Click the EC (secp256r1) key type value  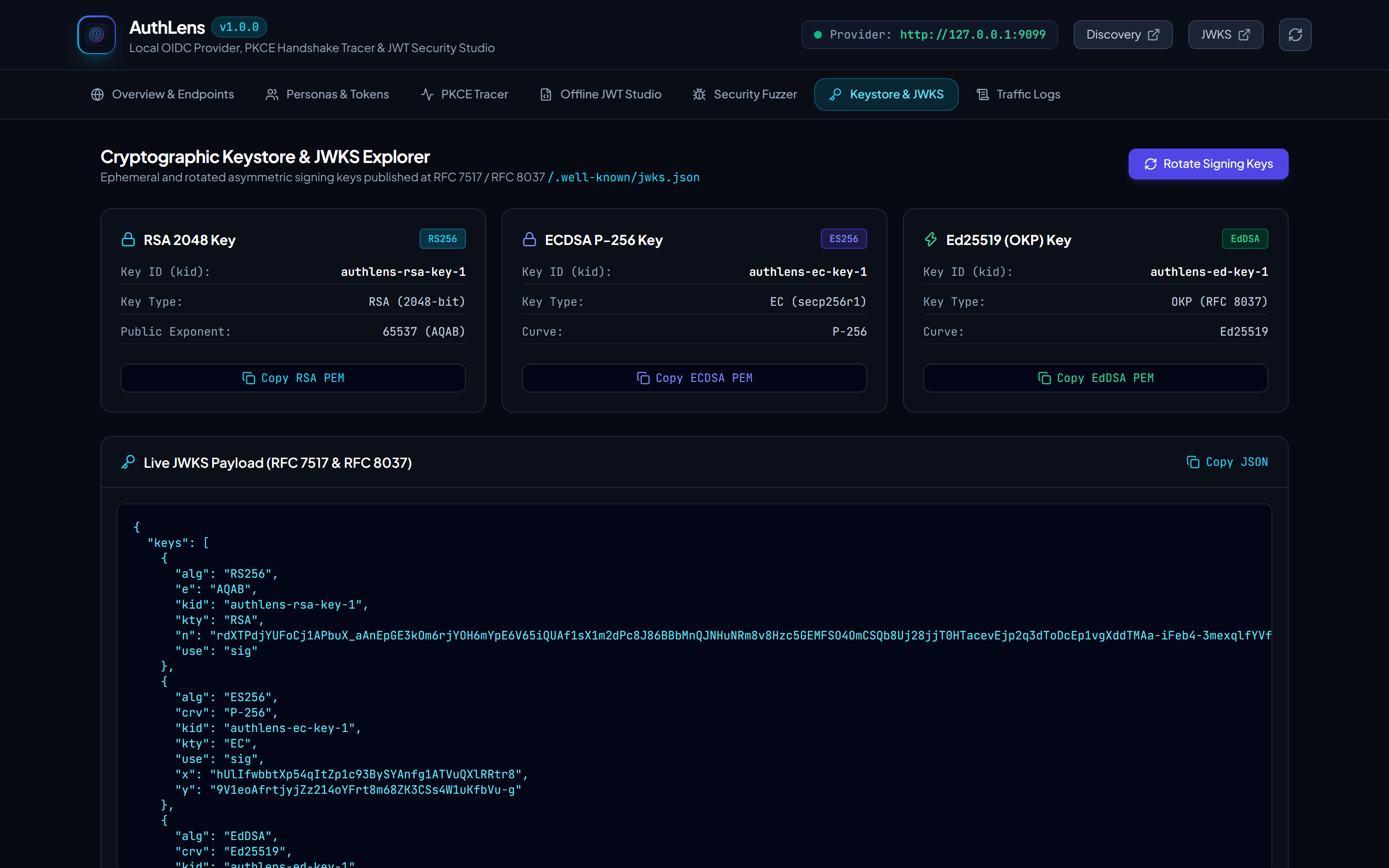click(x=818, y=301)
